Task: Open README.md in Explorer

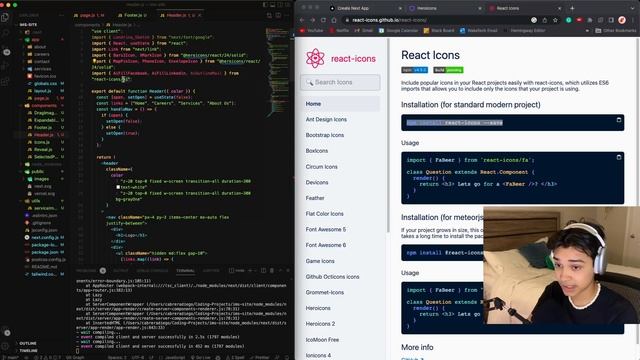Action: click(44, 267)
